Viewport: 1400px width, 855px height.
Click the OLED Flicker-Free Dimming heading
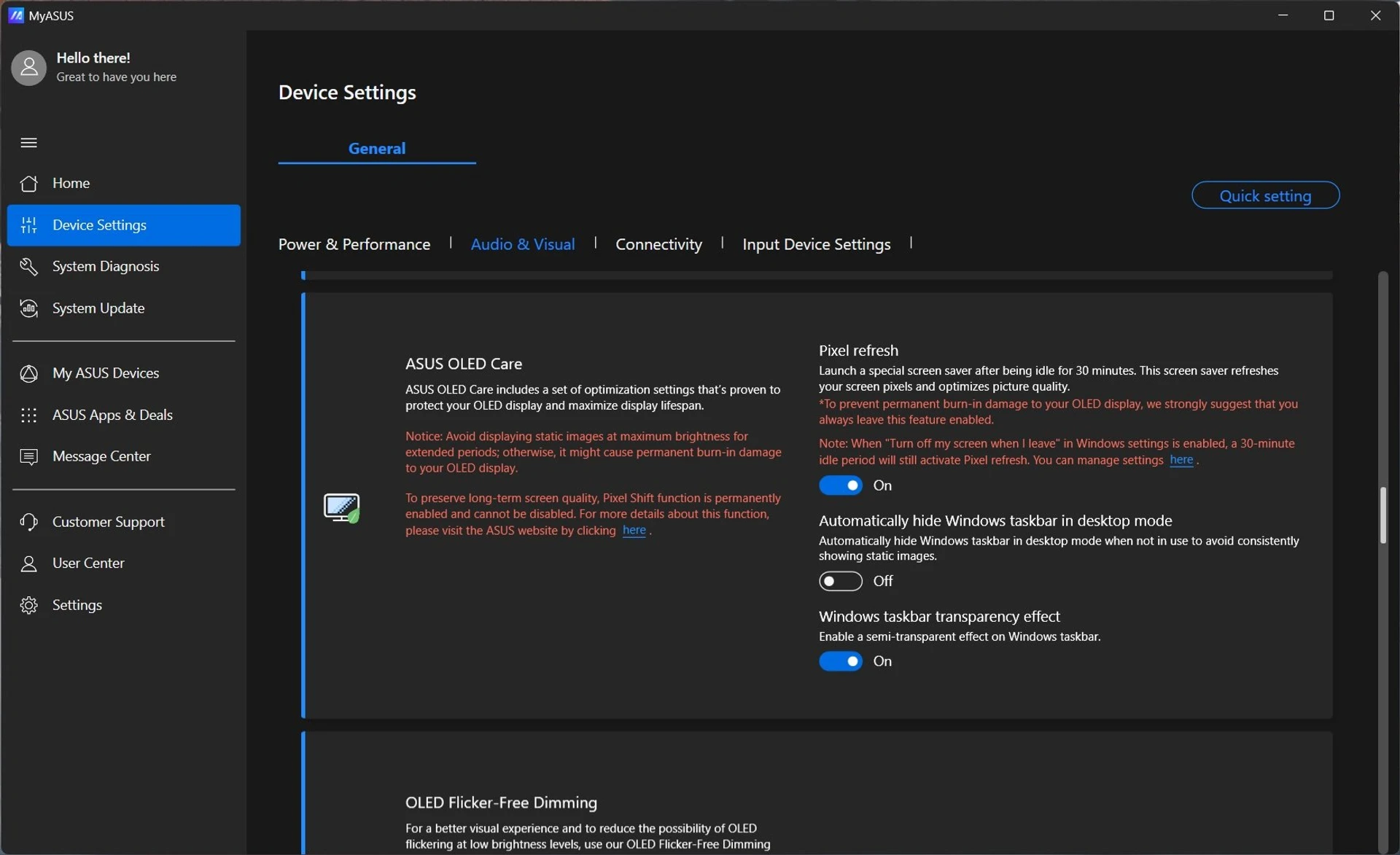click(x=501, y=803)
